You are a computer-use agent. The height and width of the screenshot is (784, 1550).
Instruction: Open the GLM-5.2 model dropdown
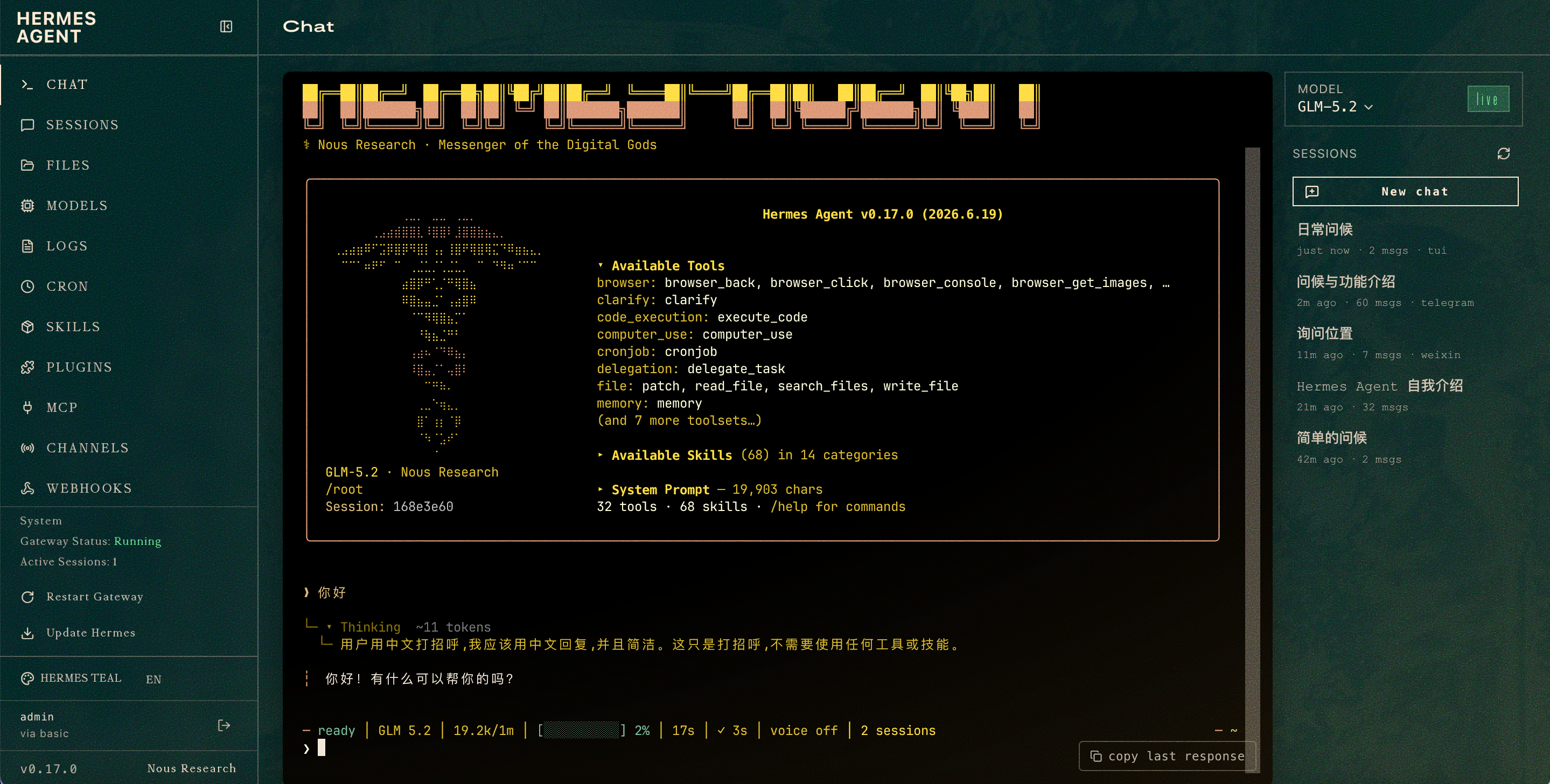click(1335, 107)
